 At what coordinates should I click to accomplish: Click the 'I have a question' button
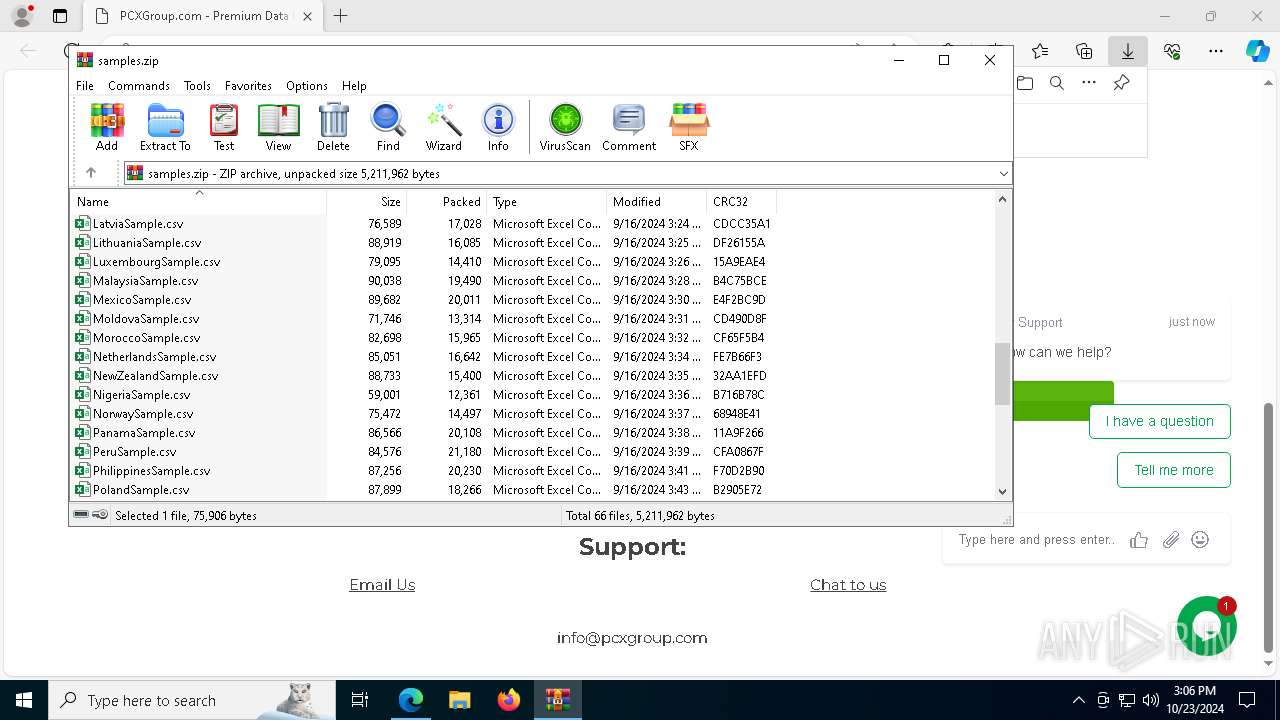coord(1160,421)
